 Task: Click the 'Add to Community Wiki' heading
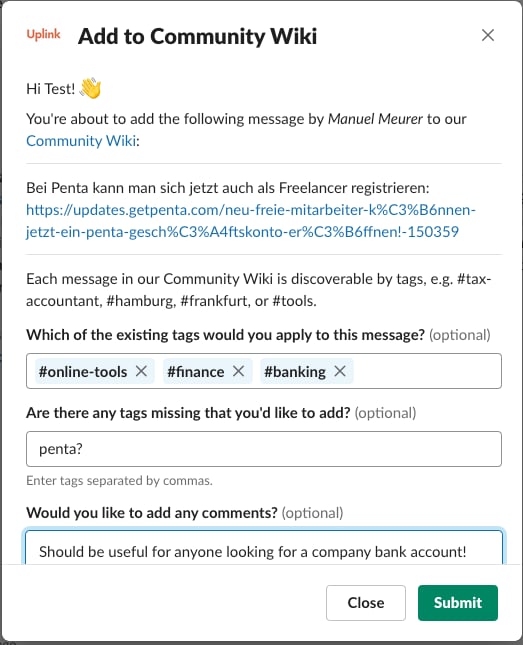coord(198,36)
